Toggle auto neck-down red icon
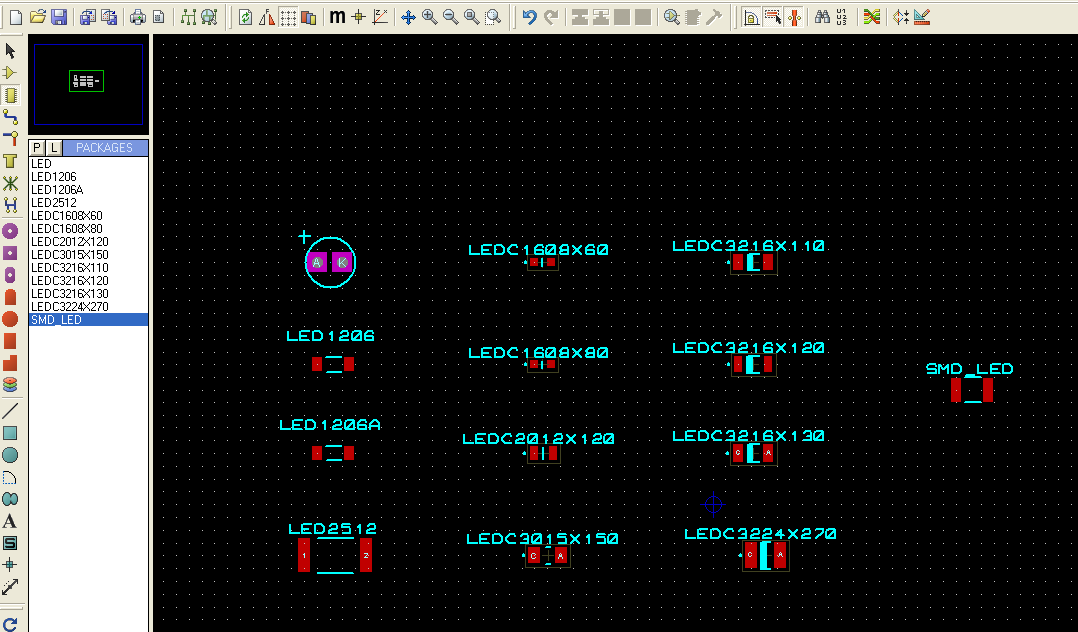This screenshot has height=632, width=1078. coord(794,17)
